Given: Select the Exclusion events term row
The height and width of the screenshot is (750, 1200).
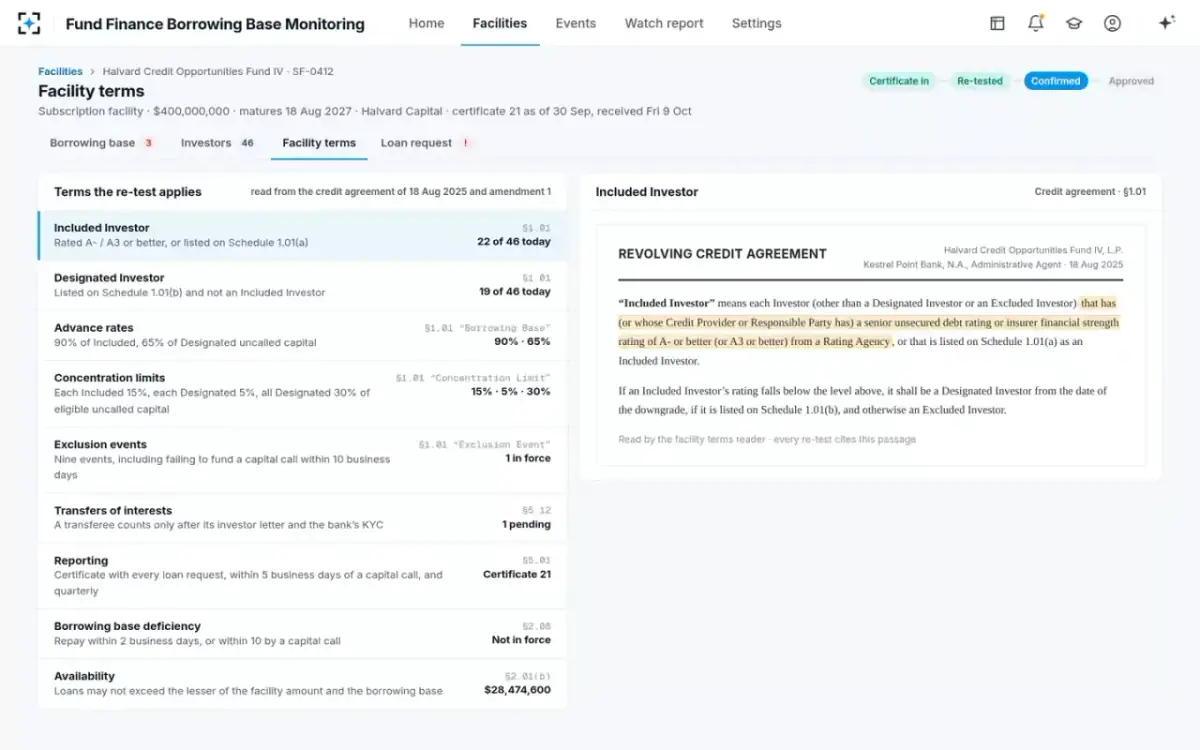Looking at the screenshot, I should click(x=302, y=460).
